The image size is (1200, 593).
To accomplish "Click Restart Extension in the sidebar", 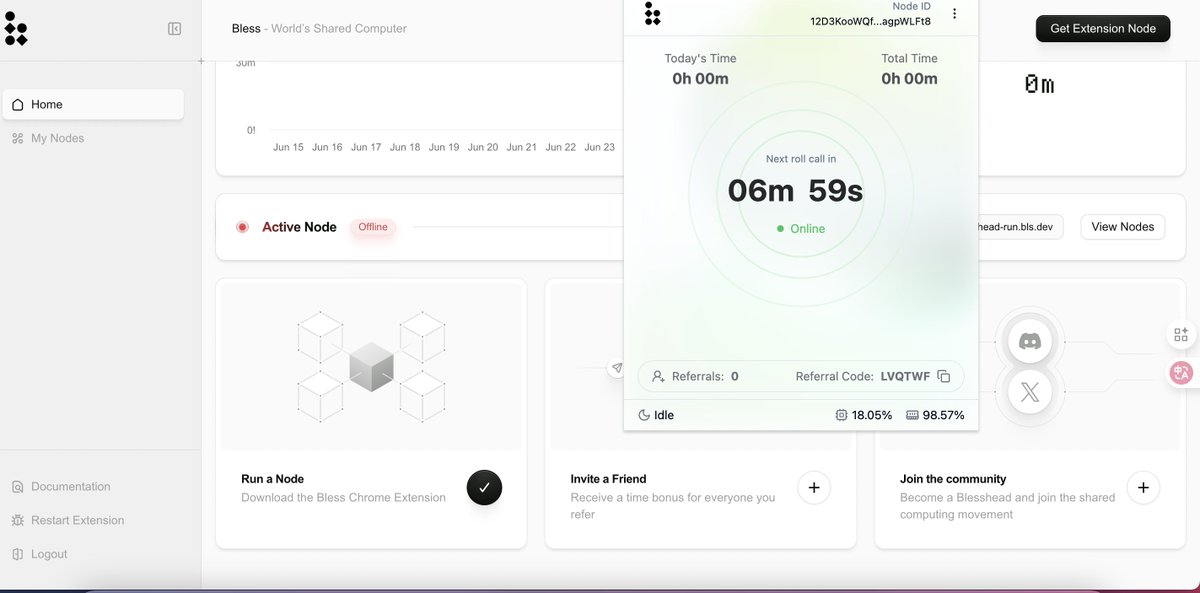I will [x=77, y=520].
